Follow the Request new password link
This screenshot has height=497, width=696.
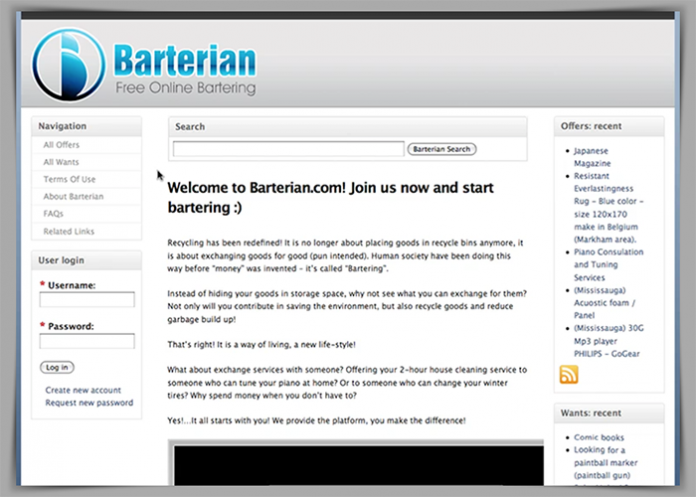(89, 403)
